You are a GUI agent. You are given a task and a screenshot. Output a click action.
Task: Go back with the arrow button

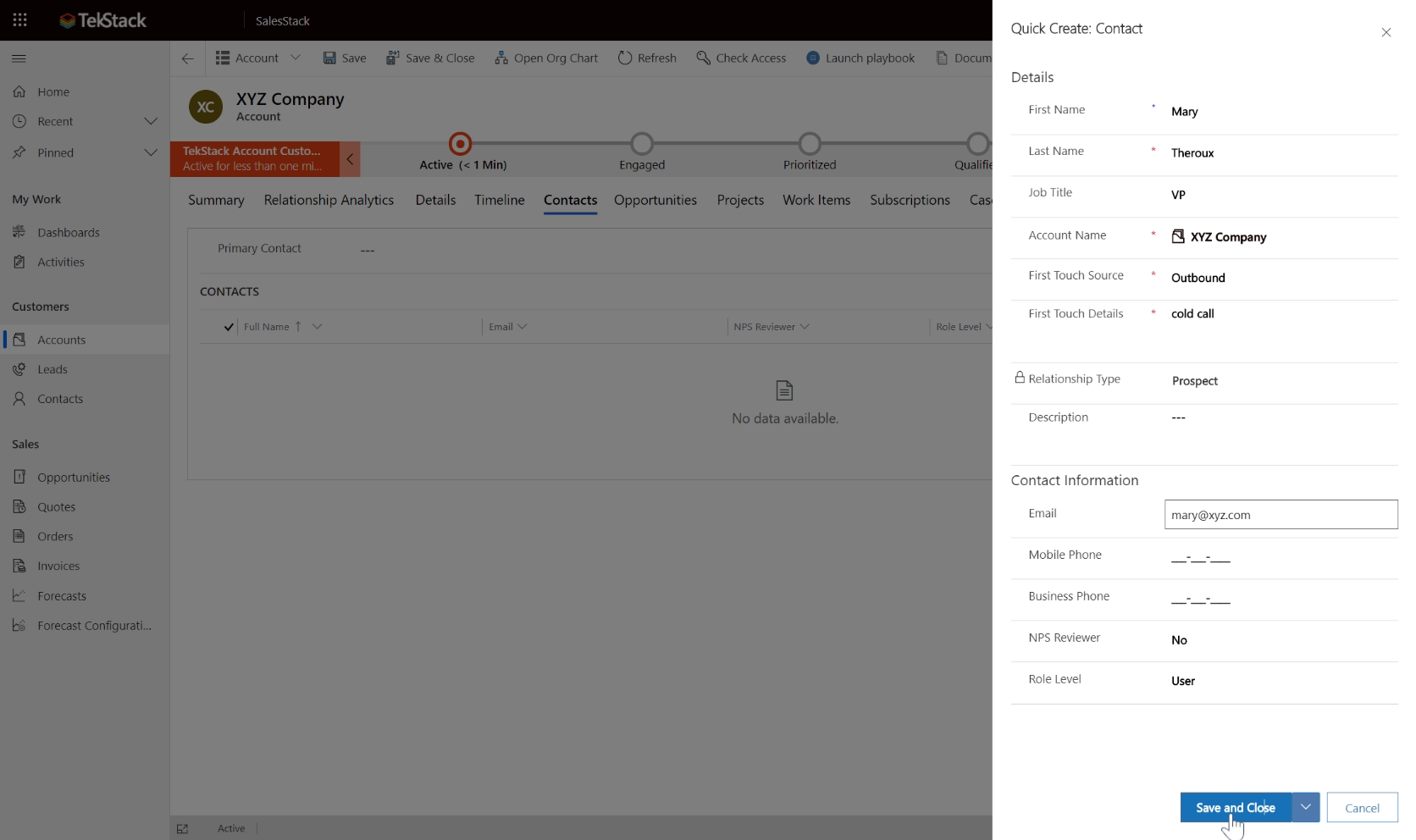(x=187, y=58)
